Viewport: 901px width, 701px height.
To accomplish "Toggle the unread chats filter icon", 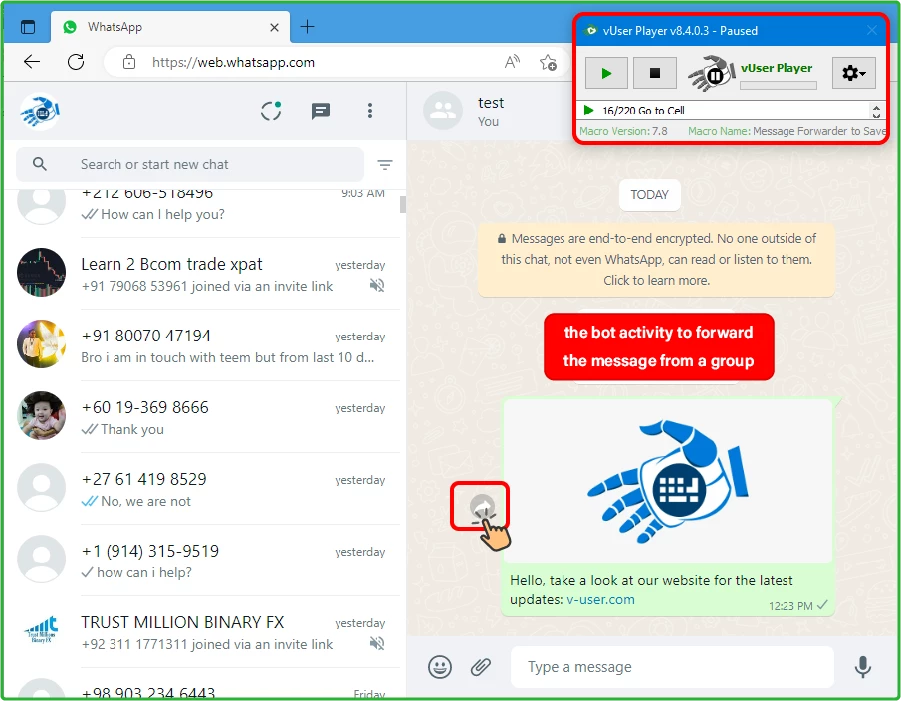I will pos(384,165).
